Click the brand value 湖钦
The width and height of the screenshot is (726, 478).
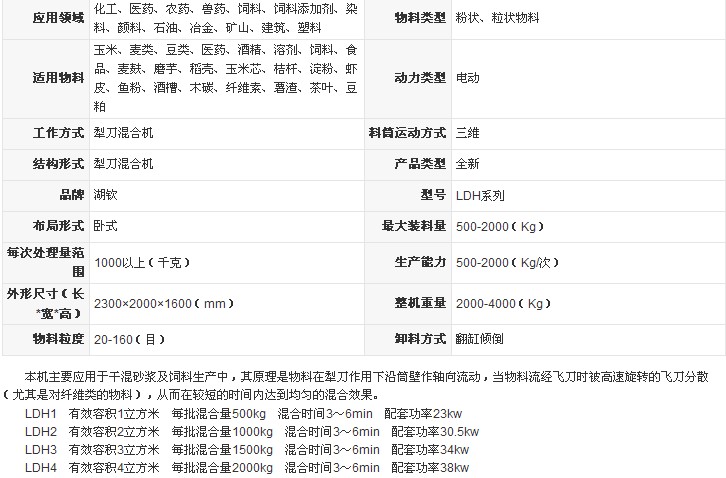point(106,194)
